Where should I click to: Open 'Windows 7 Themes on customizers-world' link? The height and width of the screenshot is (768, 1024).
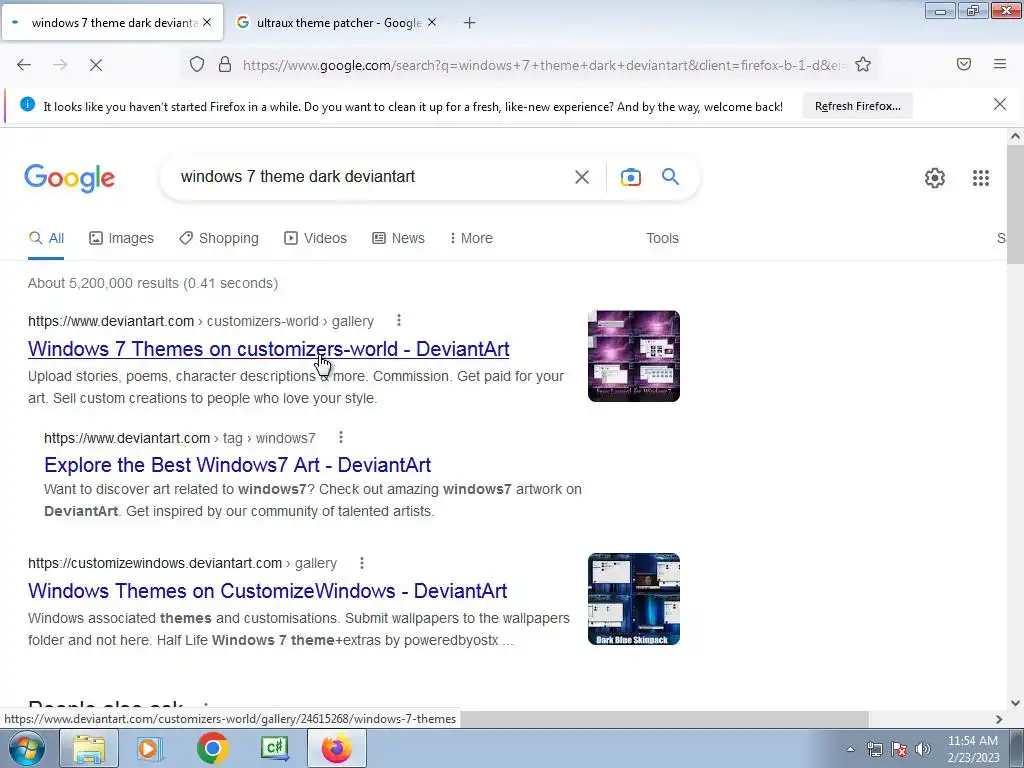(x=268, y=349)
